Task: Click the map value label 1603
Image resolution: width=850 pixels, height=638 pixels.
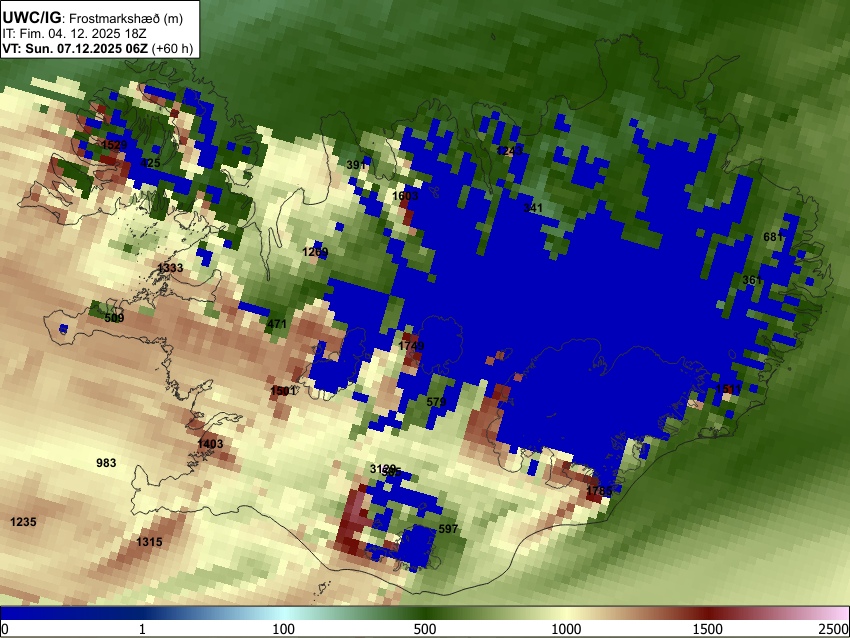Action: pos(405,196)
